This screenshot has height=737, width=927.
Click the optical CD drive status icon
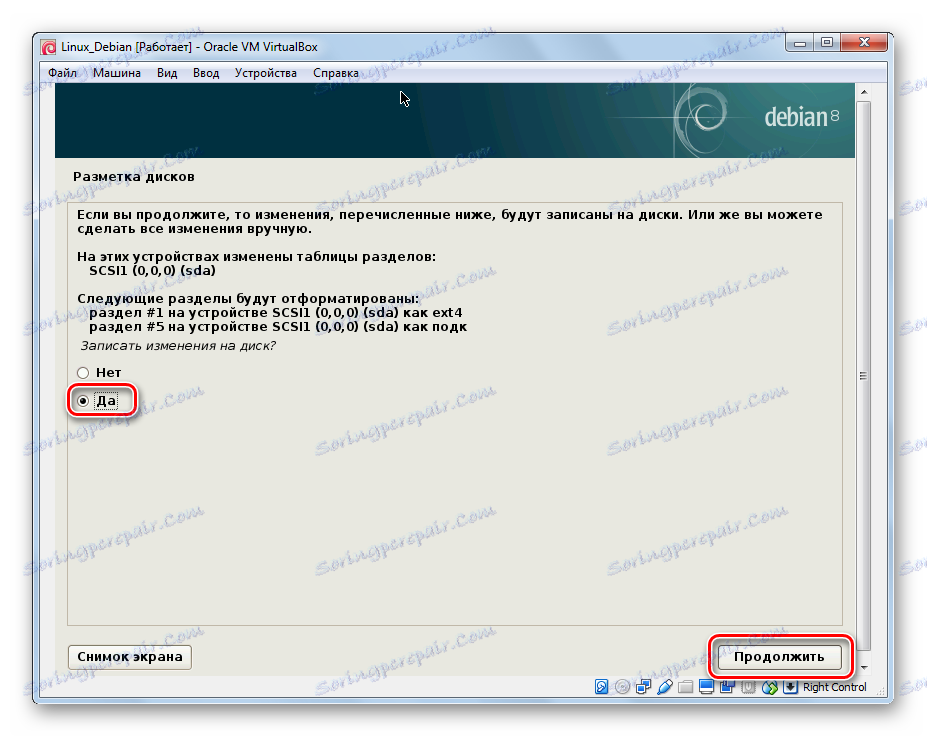tap(622, 687)
